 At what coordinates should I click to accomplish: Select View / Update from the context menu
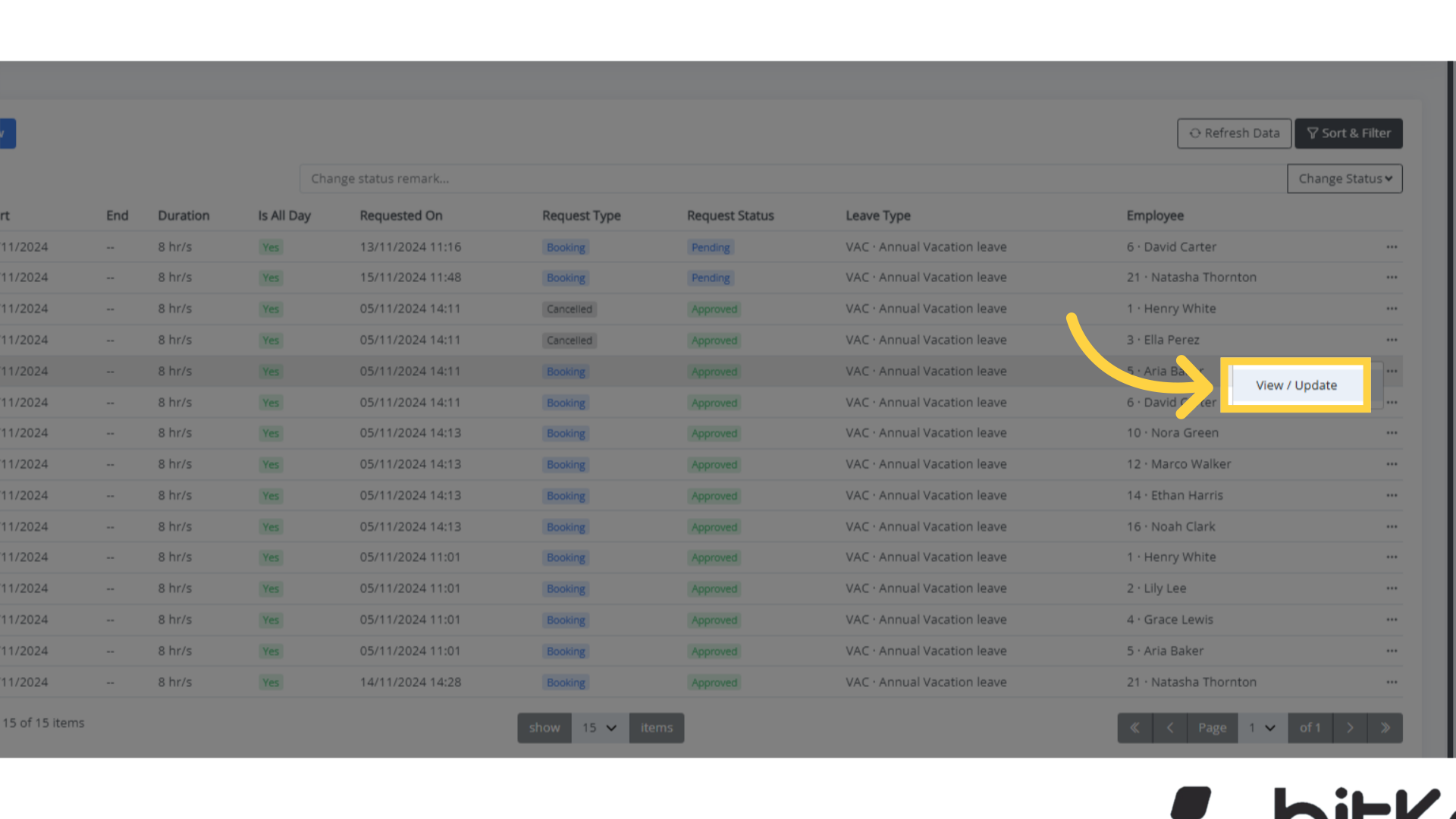click(1295, 385)
